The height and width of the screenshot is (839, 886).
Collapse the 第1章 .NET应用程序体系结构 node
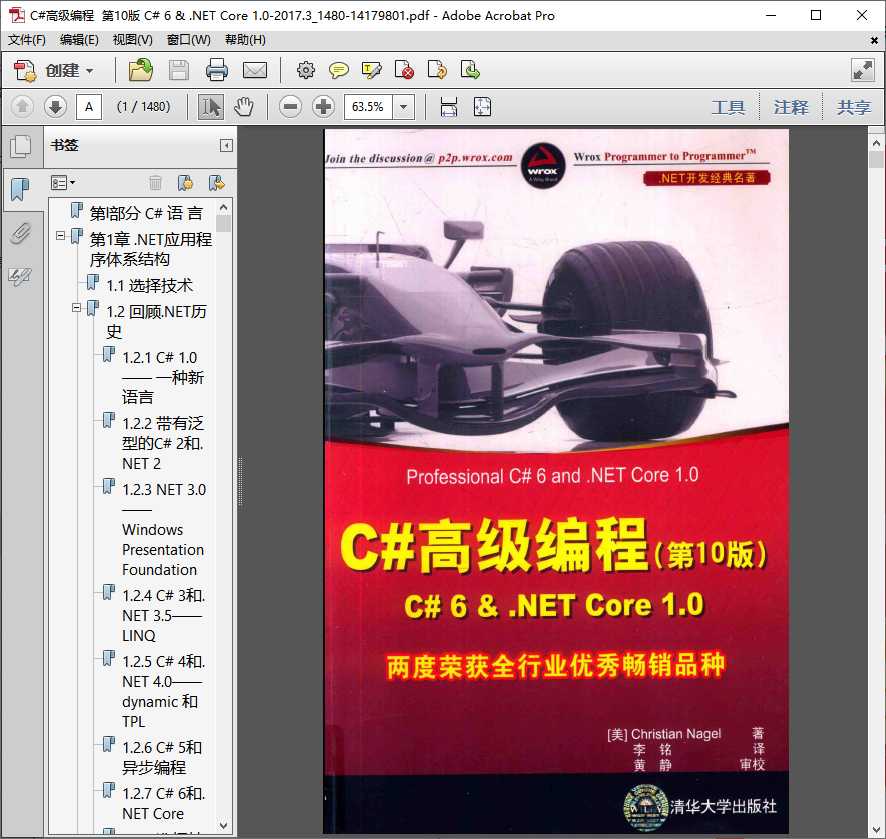[60, 236]
